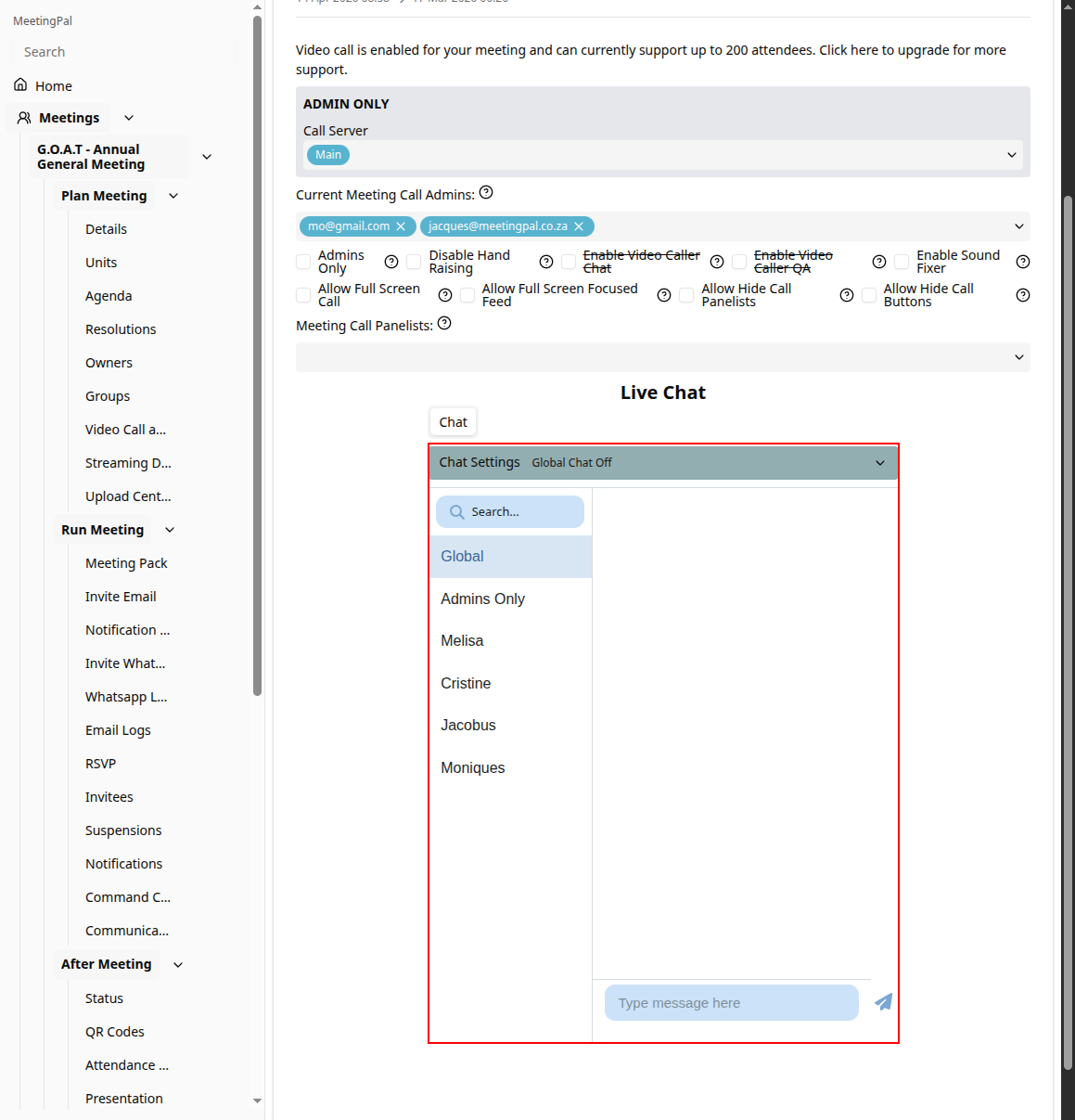Open Meeting Pack page
The height and width of the screenshot is (1120, 1075).
(126, 563)
